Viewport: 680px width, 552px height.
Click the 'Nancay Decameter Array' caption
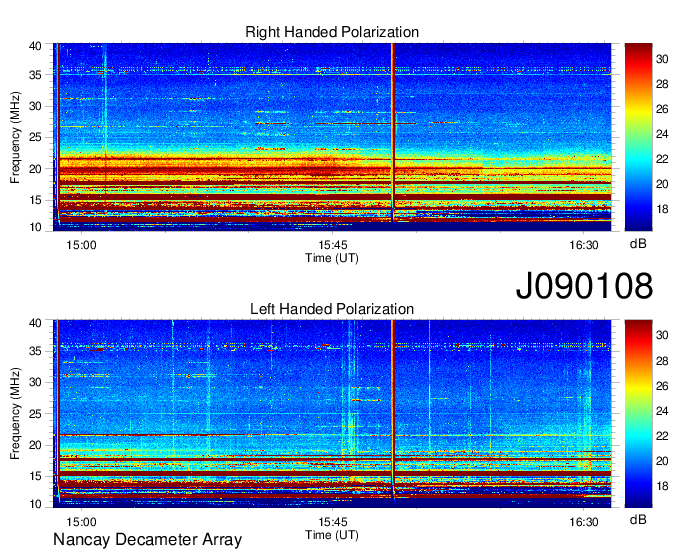click(x=147, y=539)
